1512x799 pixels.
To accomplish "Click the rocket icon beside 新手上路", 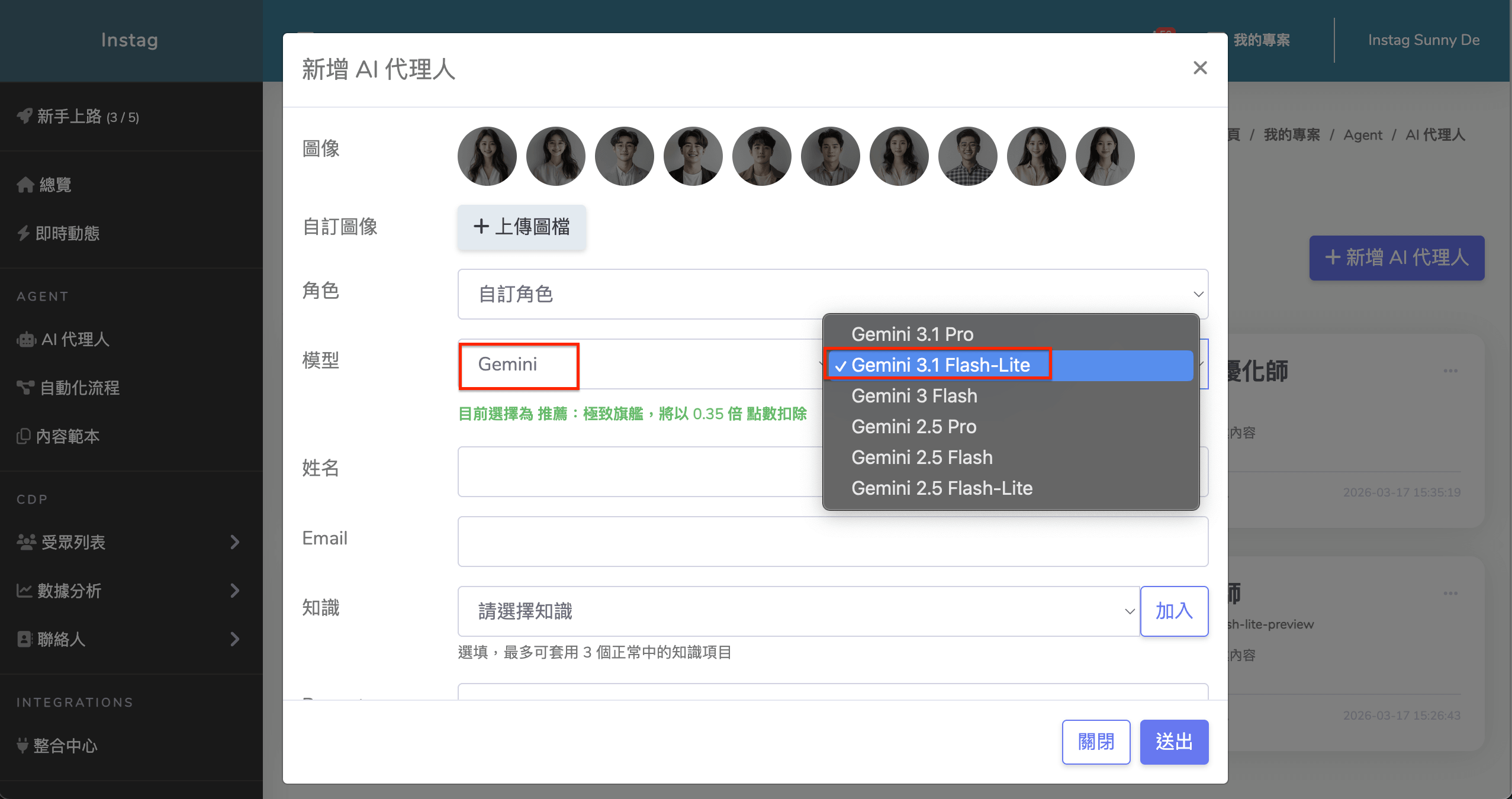I will click(x=24, y=116).
